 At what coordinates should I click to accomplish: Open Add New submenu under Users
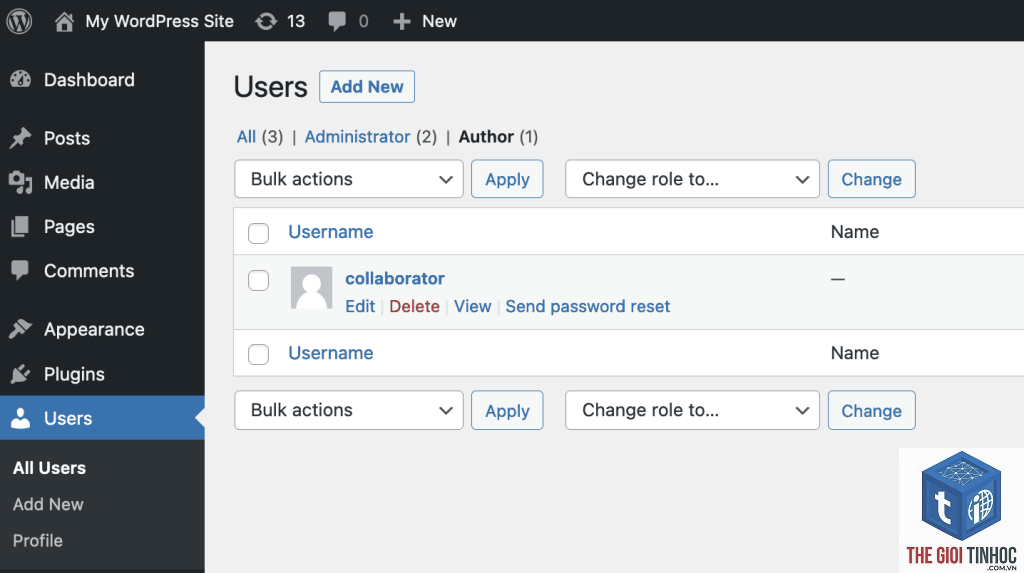pyautogui.click(x=48, y=504)
